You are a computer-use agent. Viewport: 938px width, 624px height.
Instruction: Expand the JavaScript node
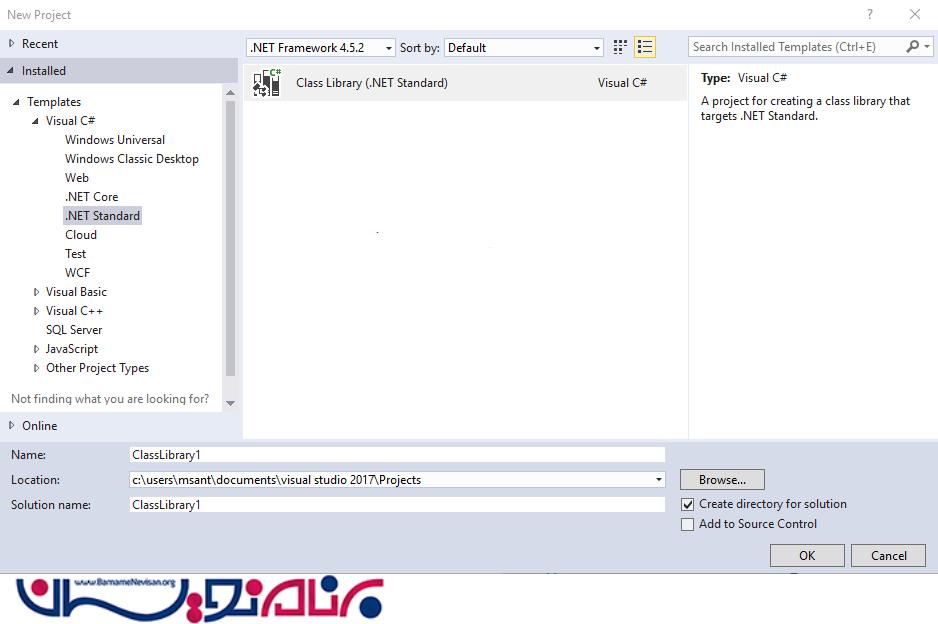[36, 349]
